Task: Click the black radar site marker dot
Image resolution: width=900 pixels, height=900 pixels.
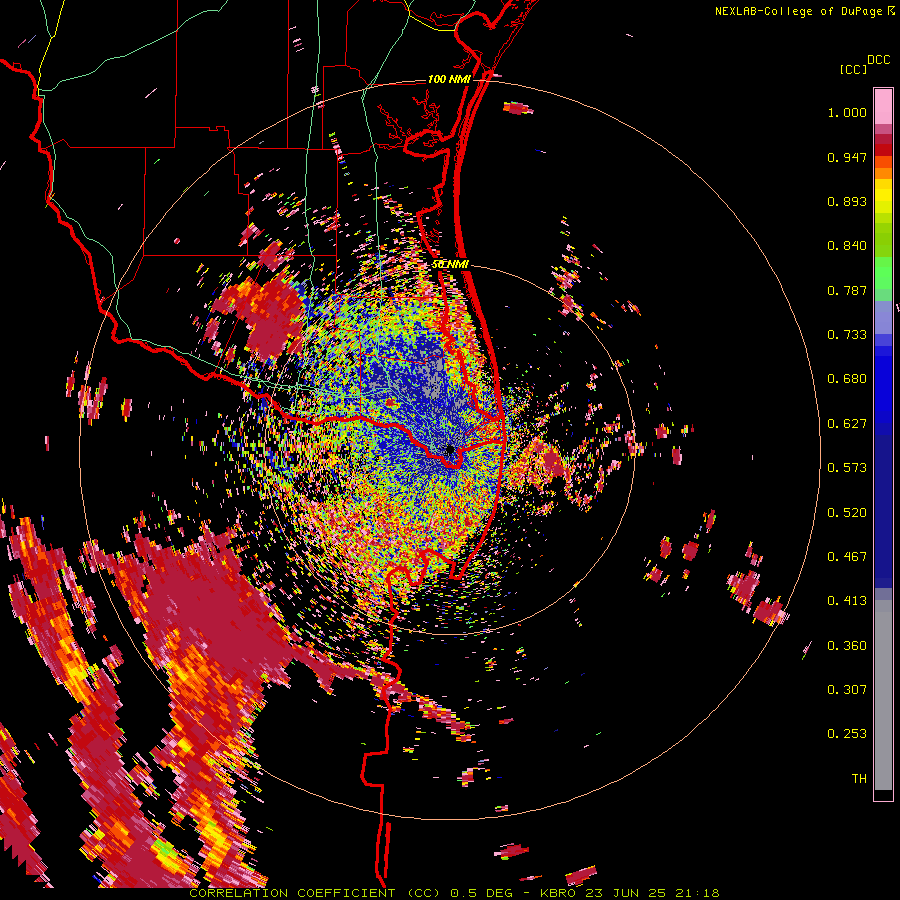Action: point(450,449)
